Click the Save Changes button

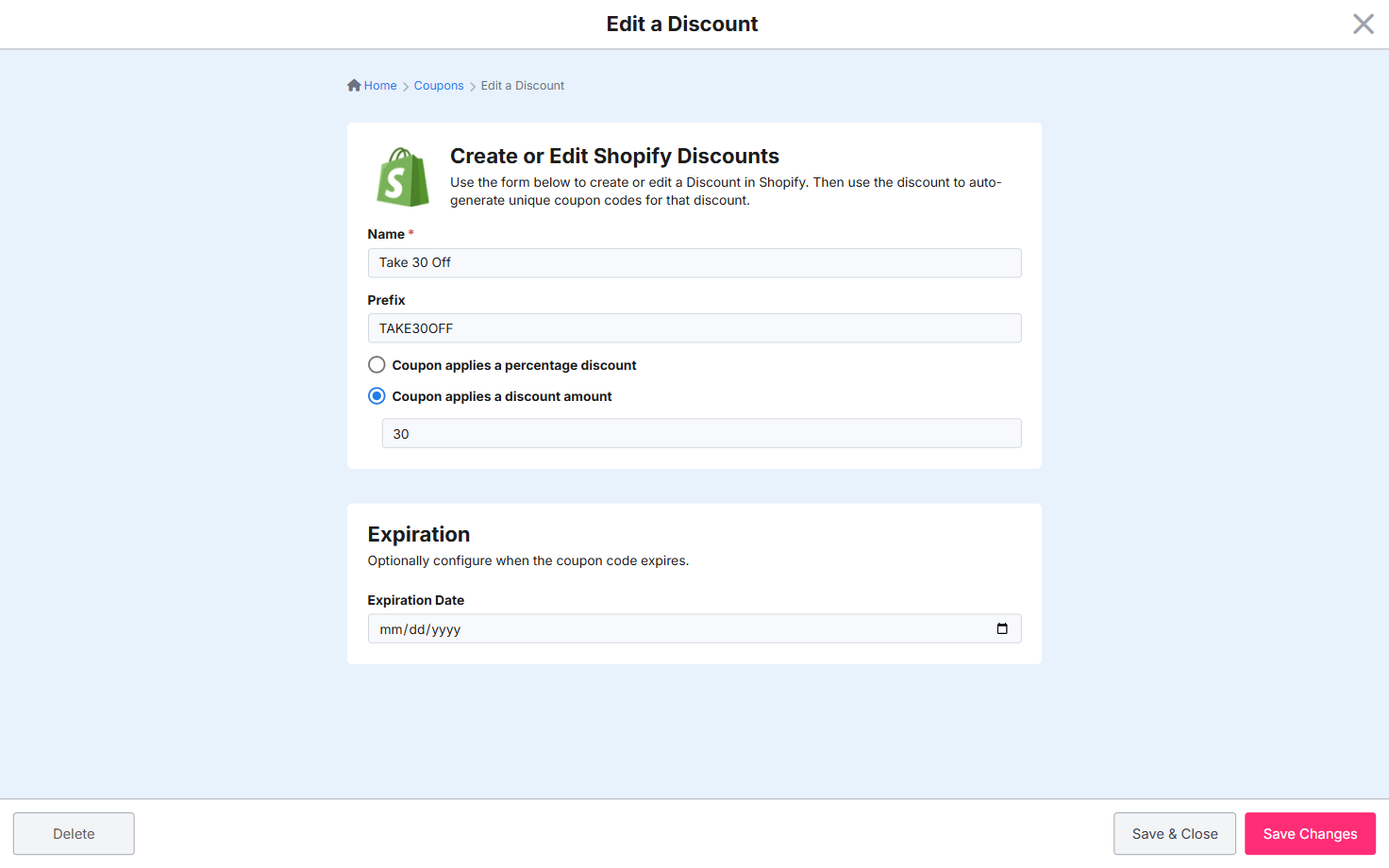pos(1310,834)
